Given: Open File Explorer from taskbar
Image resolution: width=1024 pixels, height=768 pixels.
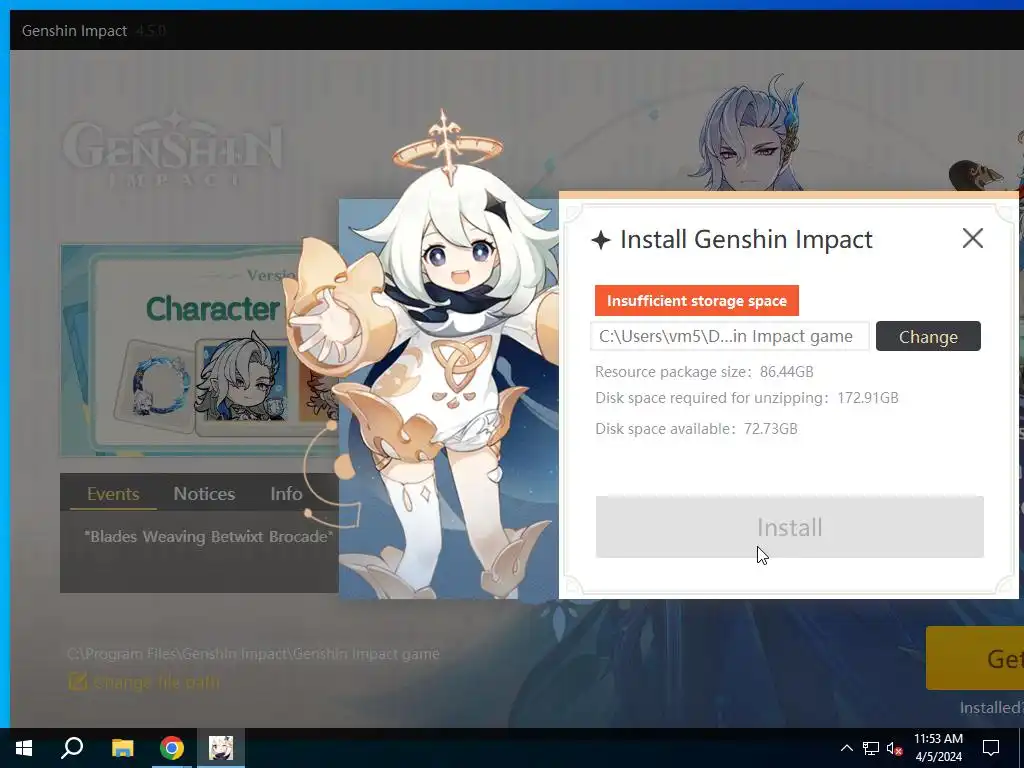Looking at the screenshot, I should (122, 748).
